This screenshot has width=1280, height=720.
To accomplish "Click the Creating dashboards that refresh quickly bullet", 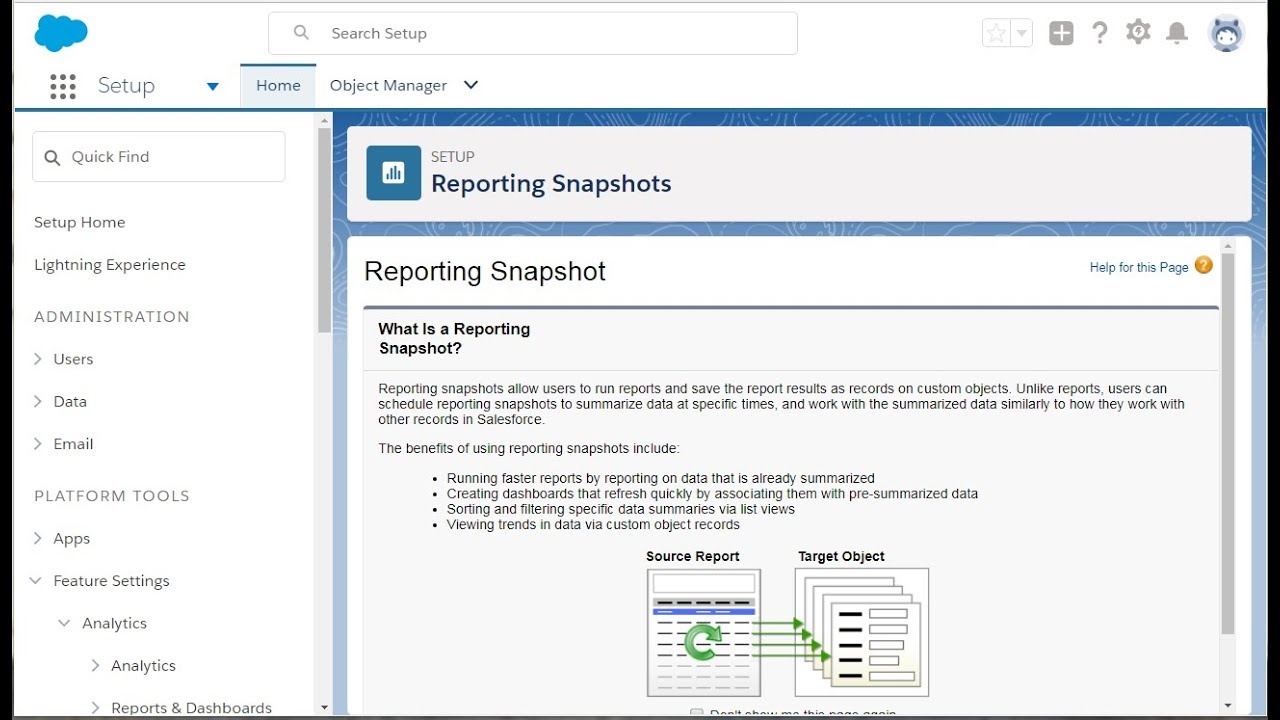I will [712, 494].
